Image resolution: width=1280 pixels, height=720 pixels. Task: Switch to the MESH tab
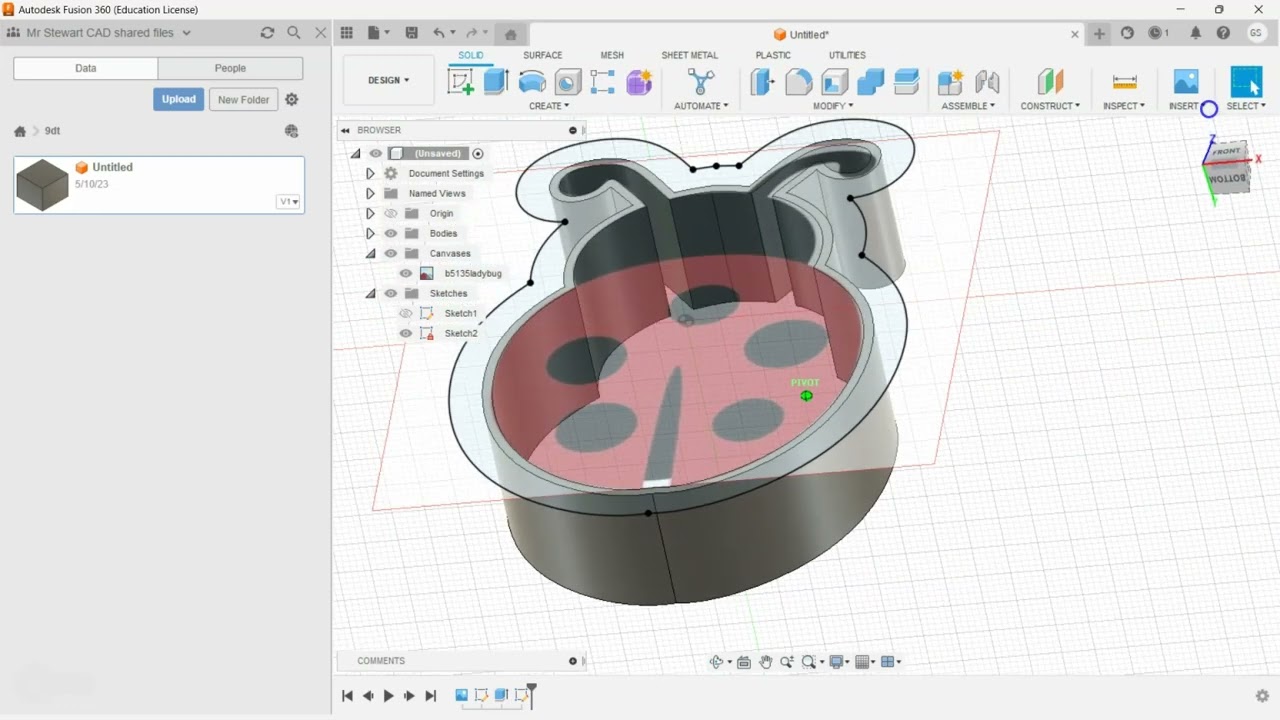tap(612, 55)
